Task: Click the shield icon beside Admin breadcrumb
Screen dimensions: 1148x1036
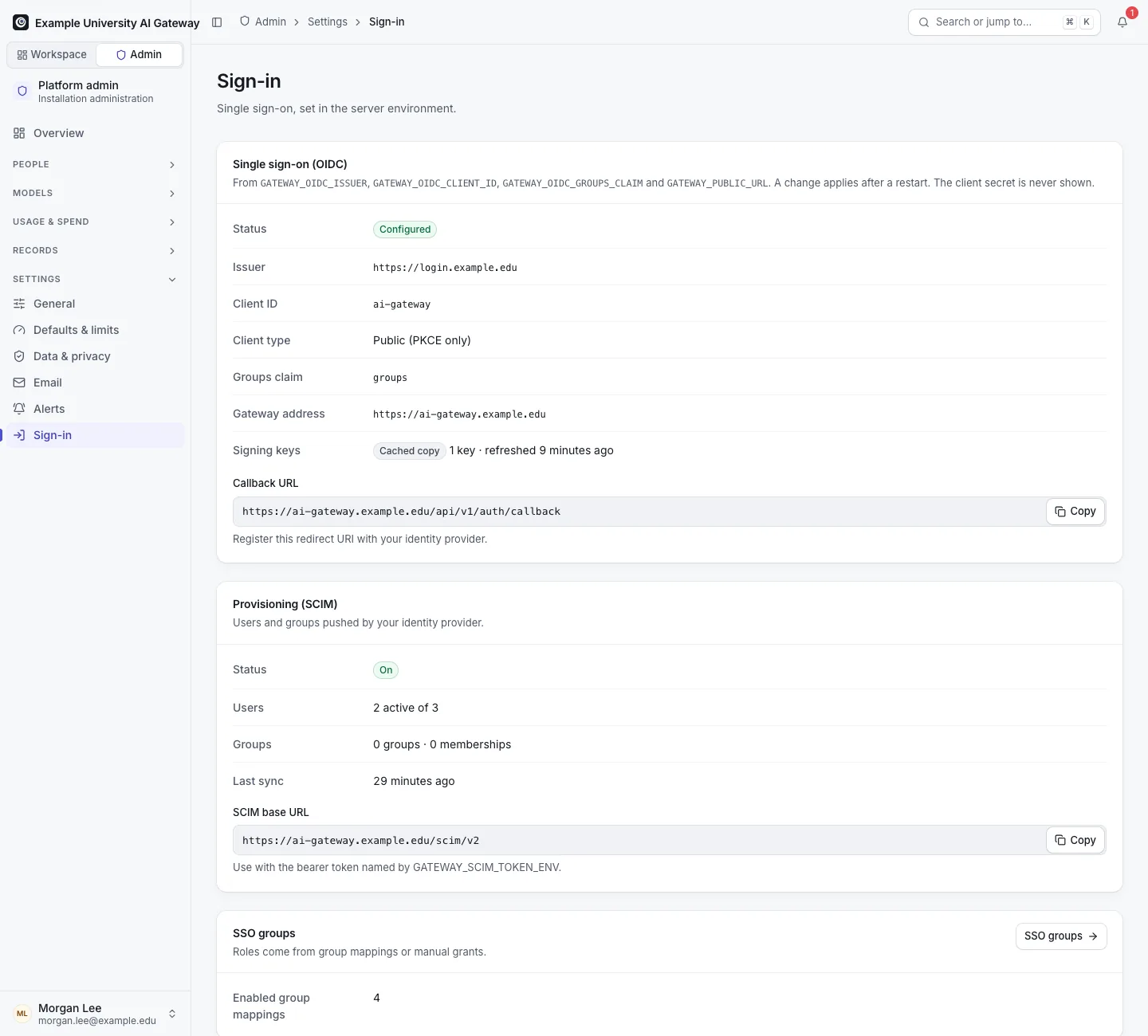Action: coord(245,22)
